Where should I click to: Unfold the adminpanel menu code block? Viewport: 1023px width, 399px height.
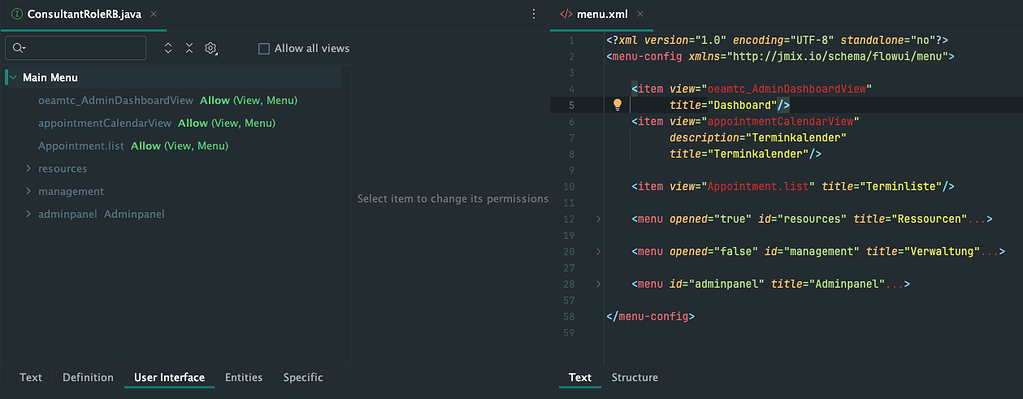(598, 284)
